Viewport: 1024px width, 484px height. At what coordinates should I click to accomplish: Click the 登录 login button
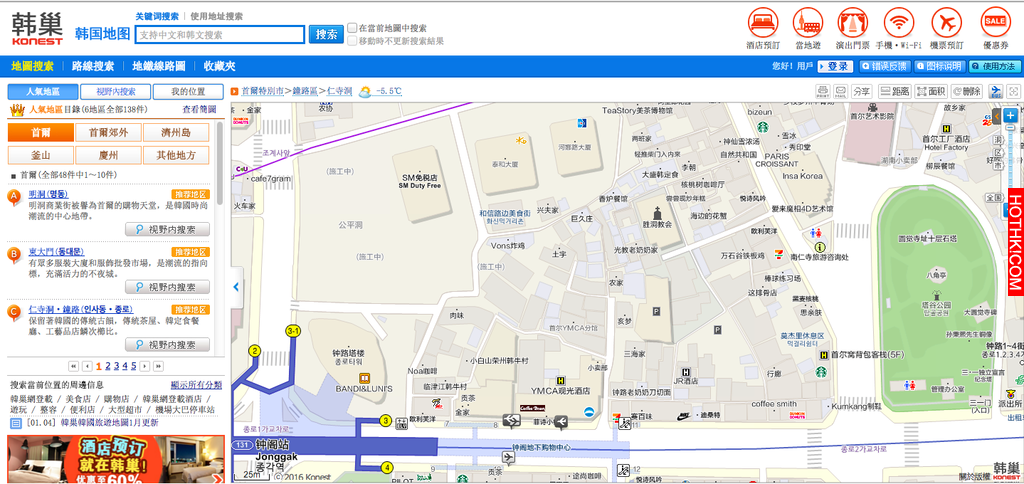[x=835, y=66]
